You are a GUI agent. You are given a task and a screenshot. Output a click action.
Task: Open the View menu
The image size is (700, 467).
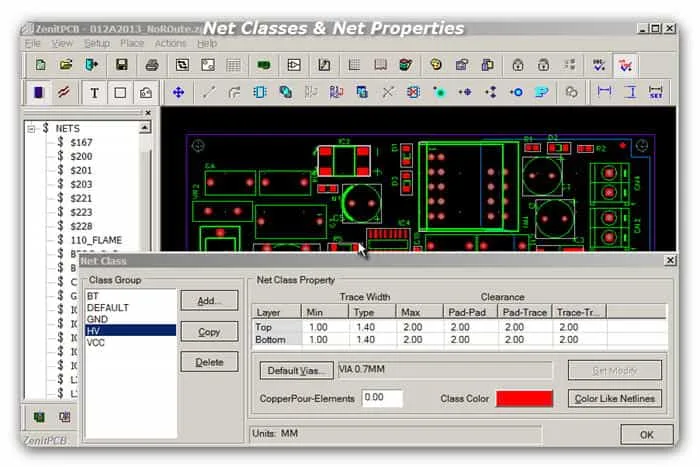click(62, 43)
